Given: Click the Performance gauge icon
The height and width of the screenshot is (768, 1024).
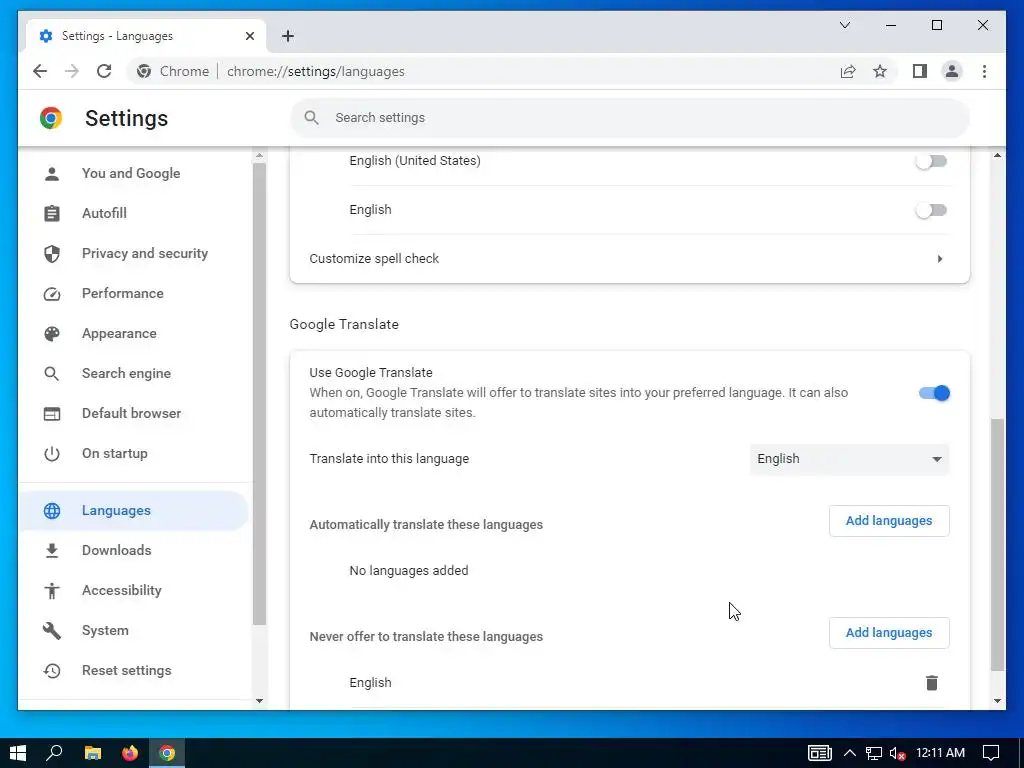Looking at the screenshot, I should coord(52,294).
